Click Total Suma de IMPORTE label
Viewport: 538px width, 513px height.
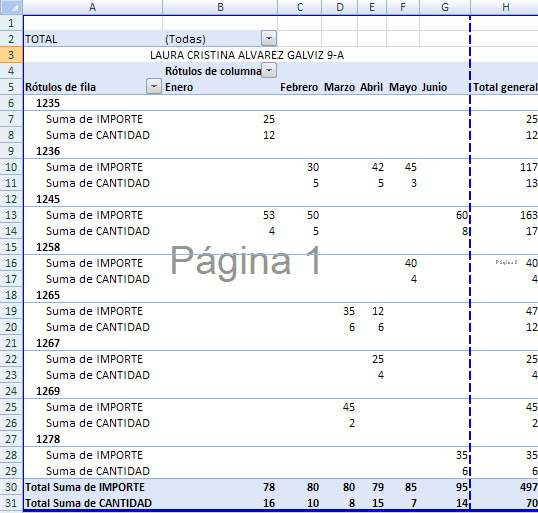click(x=85, y=487)
